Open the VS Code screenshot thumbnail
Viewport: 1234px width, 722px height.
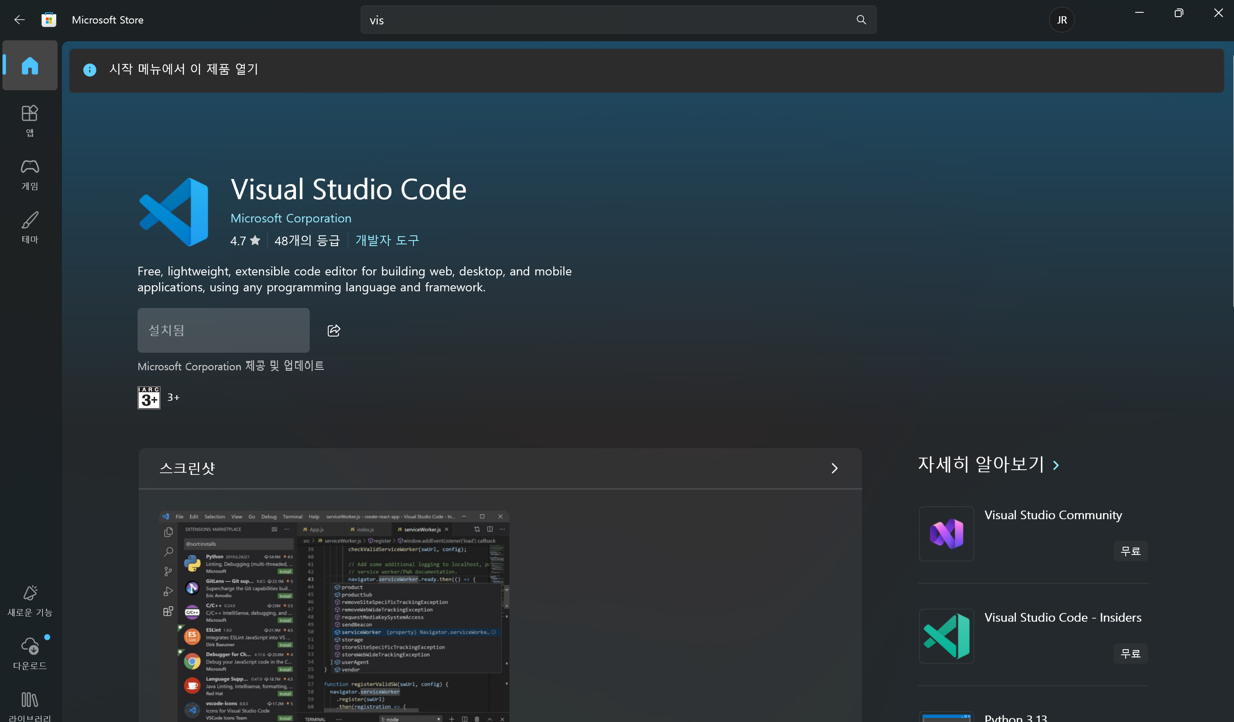coord(335,615)
